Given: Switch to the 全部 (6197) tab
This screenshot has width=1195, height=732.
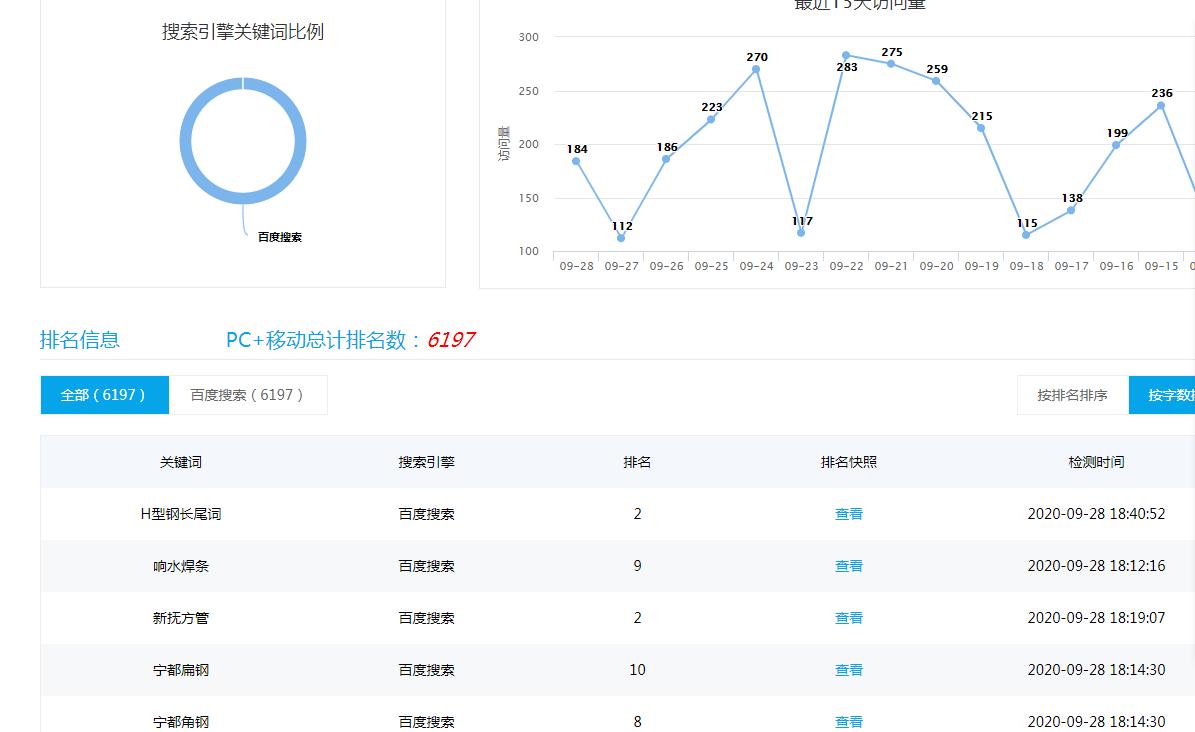Looking at the screenshot, I should pos(104,395).
